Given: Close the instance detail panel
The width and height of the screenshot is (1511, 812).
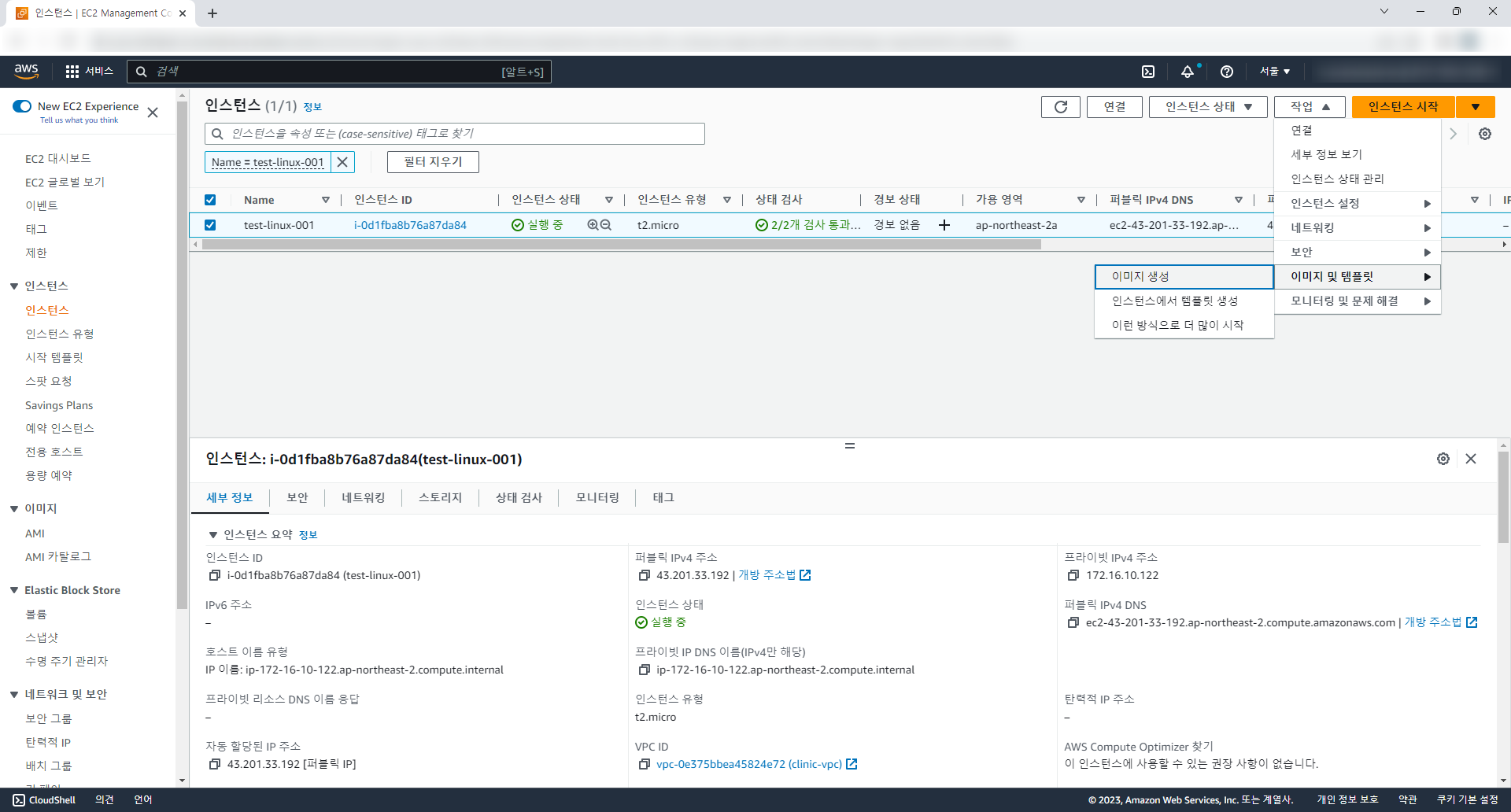Looking at the screenshot, I should tap(1471, 459).
